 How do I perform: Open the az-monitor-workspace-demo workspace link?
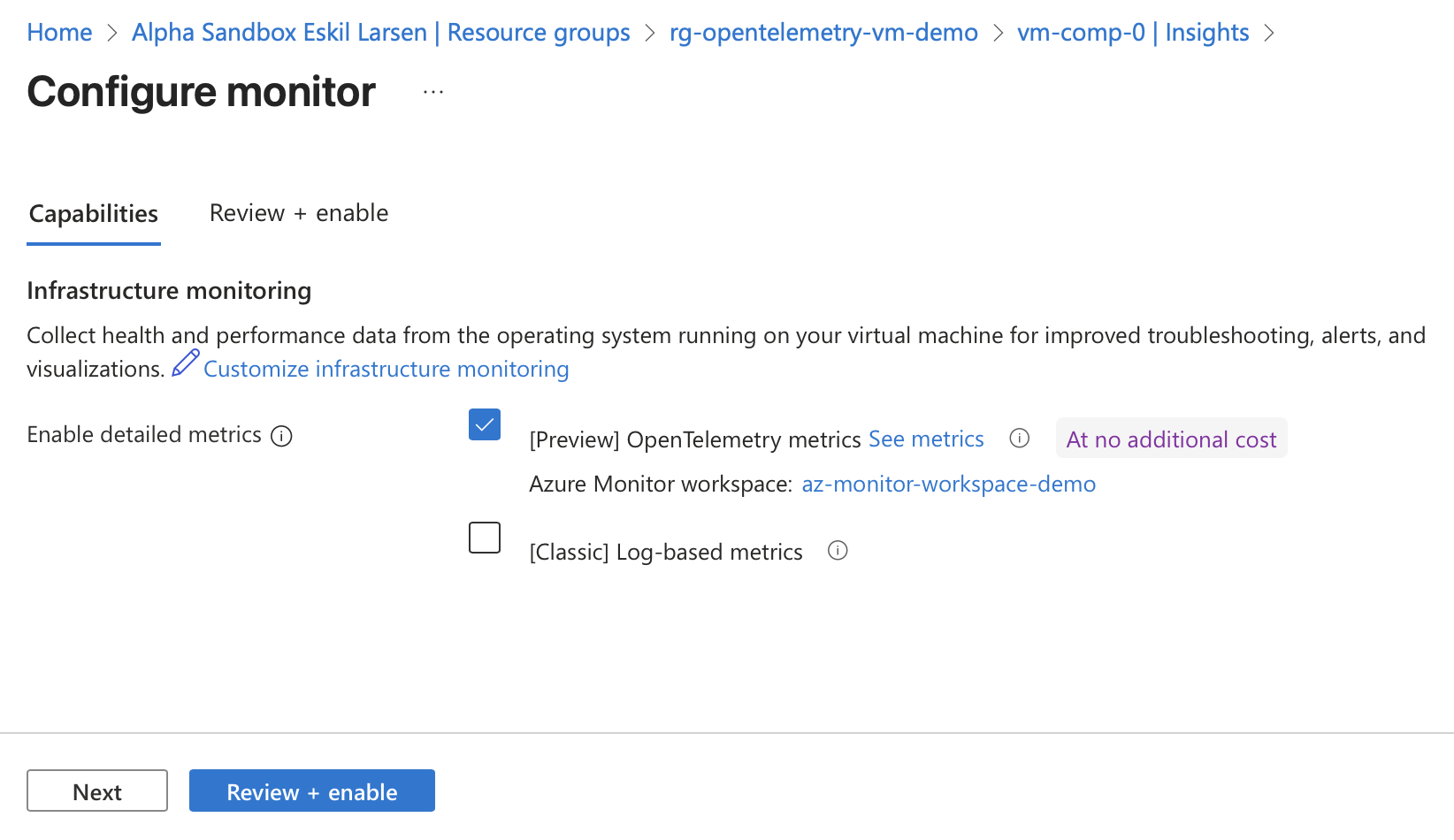948,484
